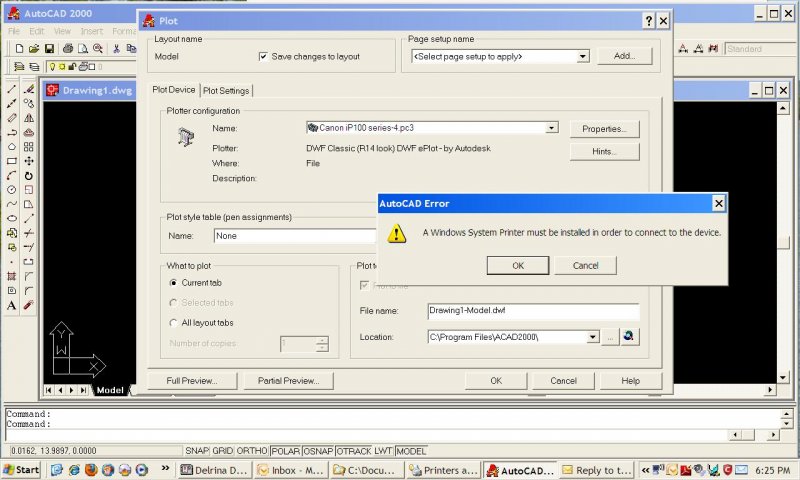Image resolution: width=800 pixels, height=480 pixels.
Task: Select the Scale tool
Action: tap(29, 190)
